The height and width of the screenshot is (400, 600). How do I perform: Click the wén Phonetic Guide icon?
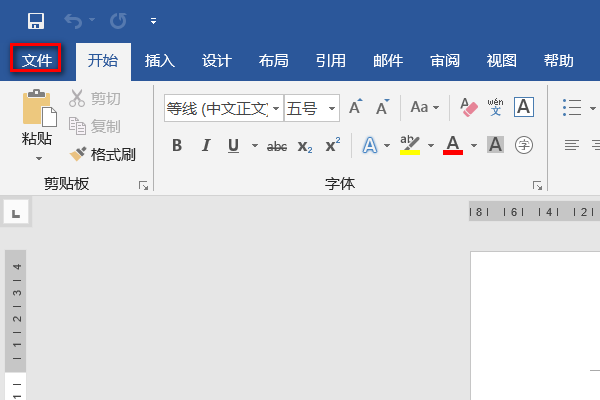496,107
